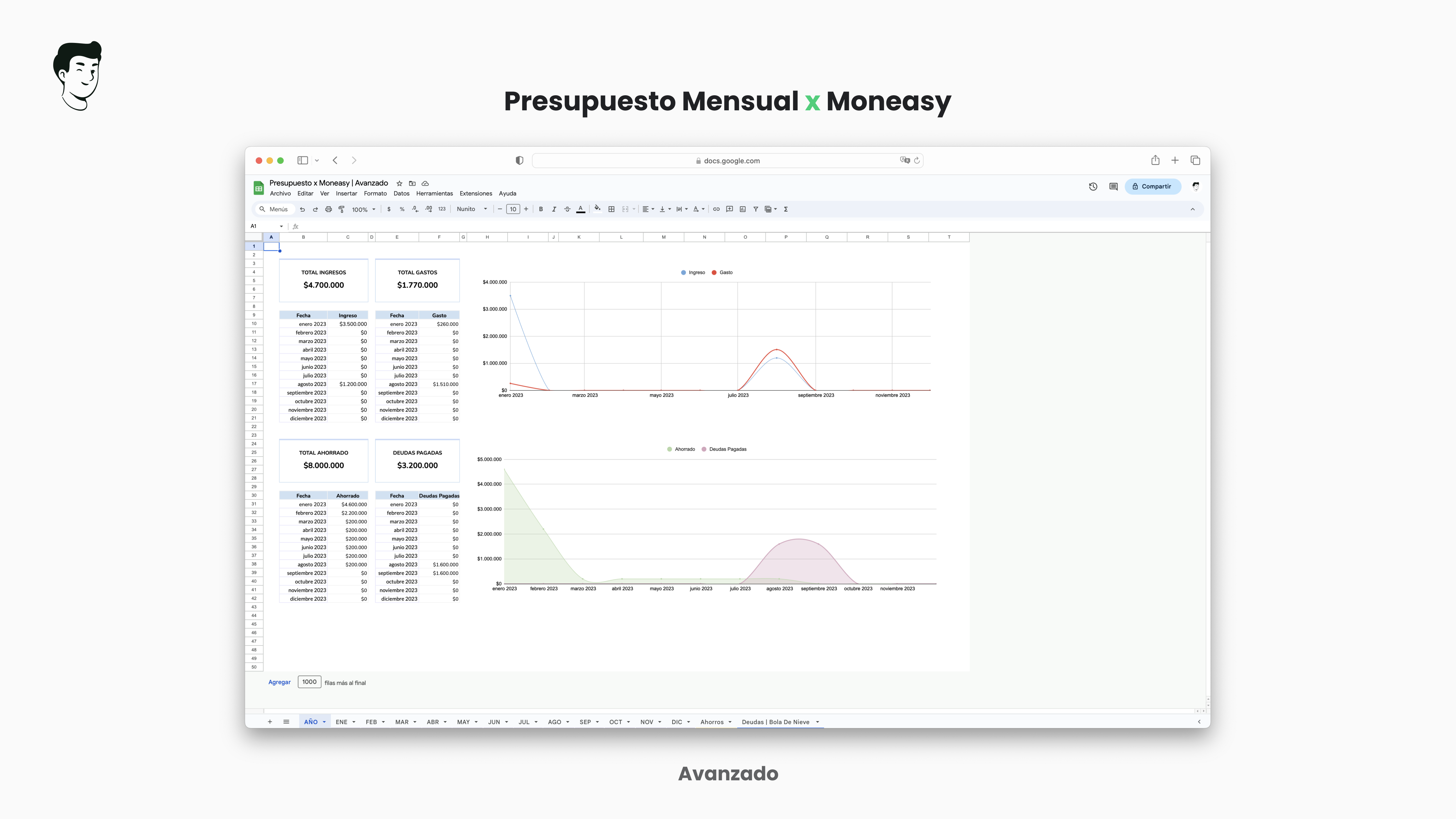
Task: Decrease decimal places icon
Action: pos(415,209)
